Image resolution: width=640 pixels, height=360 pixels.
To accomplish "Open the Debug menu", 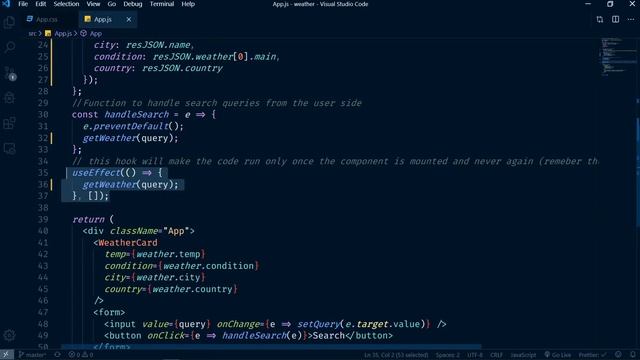I will [x=133, y=4].
